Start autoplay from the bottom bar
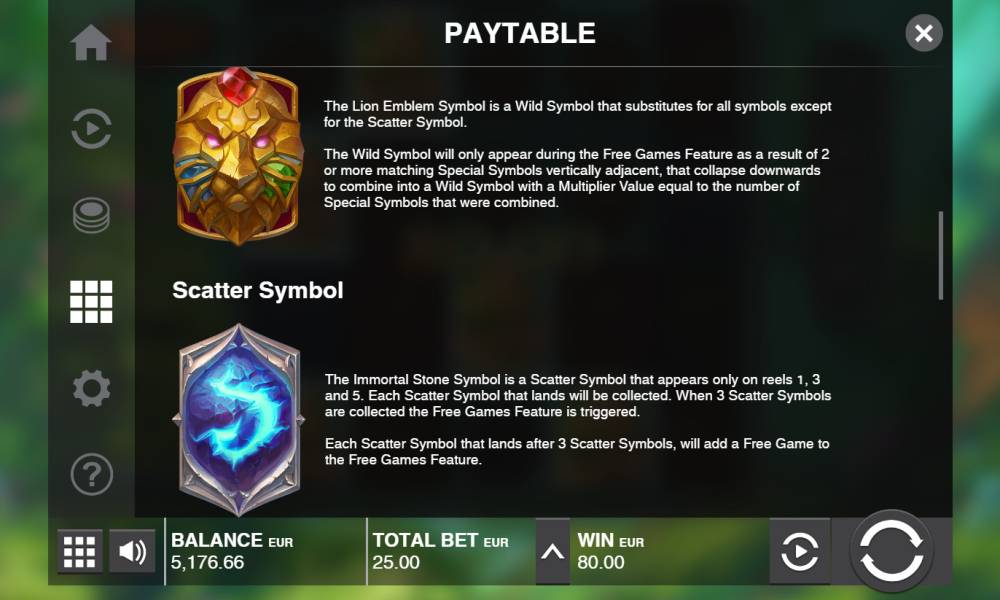1000x600 pixels. 800,552
